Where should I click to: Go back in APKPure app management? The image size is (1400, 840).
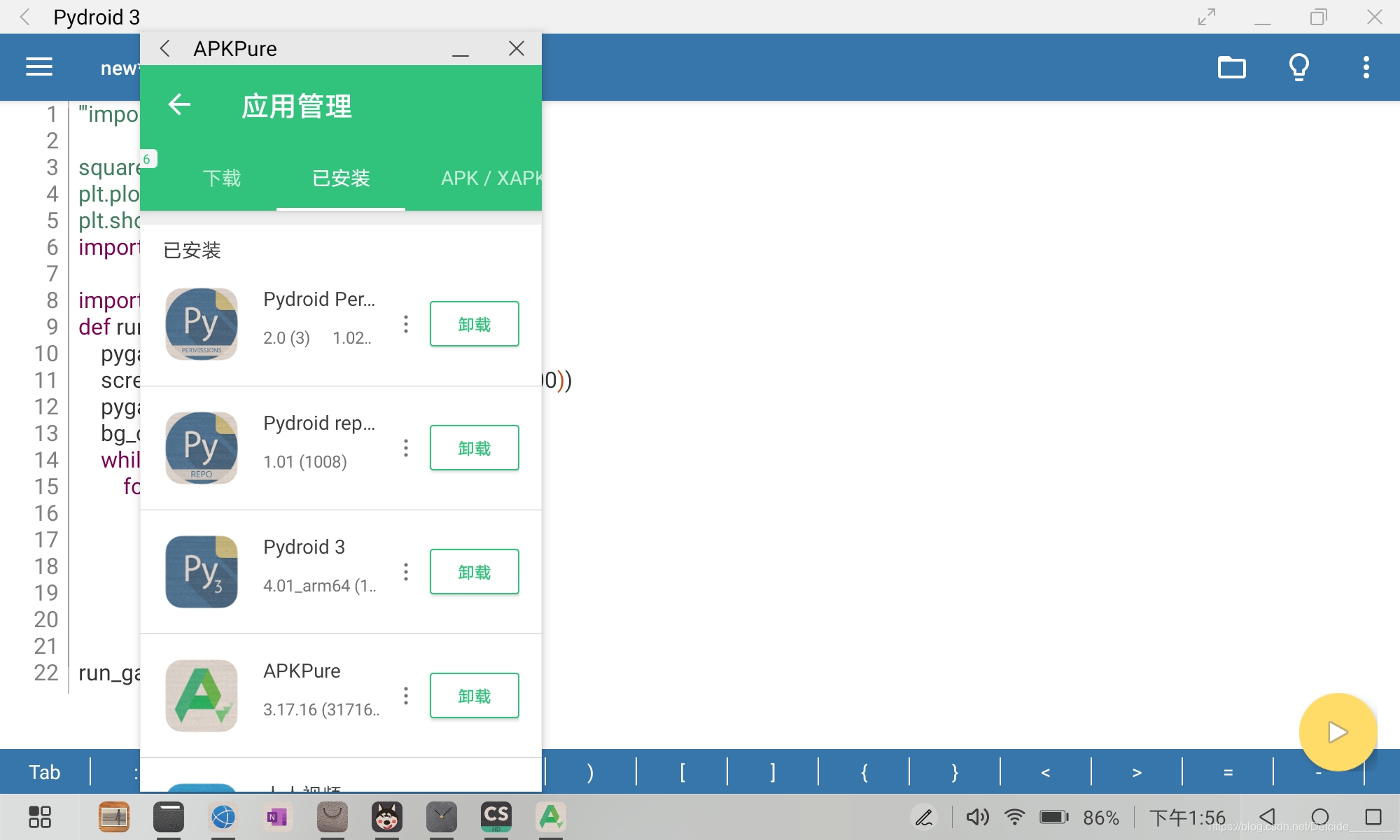point(180,104)
